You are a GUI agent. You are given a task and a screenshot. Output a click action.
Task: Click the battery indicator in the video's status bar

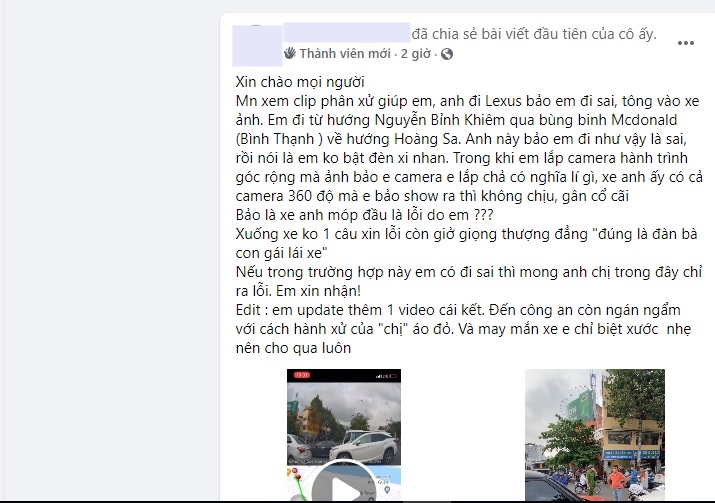[x=394, y=376]
